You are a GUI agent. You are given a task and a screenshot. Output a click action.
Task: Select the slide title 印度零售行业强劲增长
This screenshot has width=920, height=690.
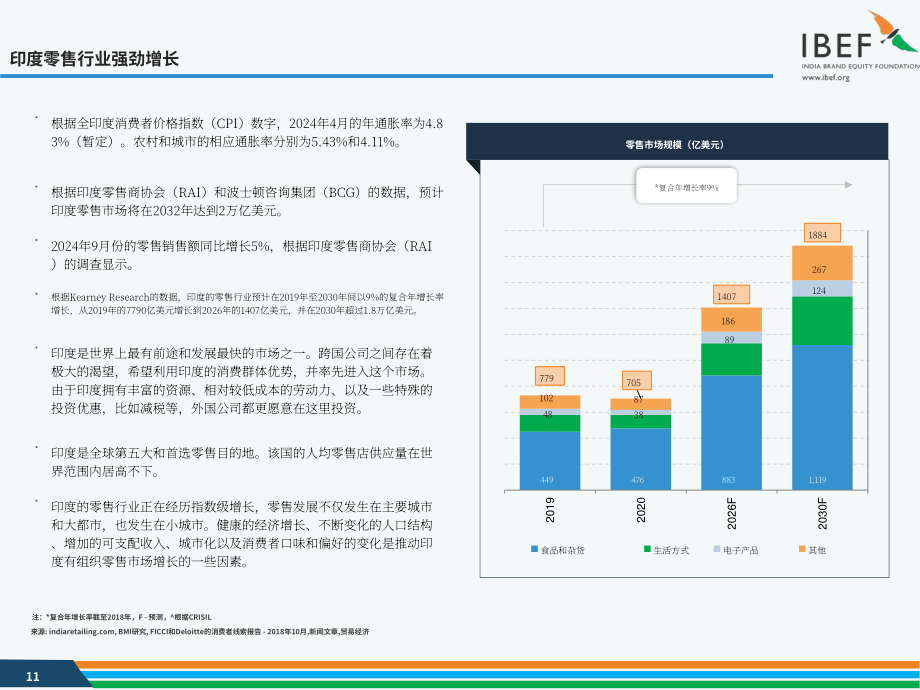[x=94, y=59]
